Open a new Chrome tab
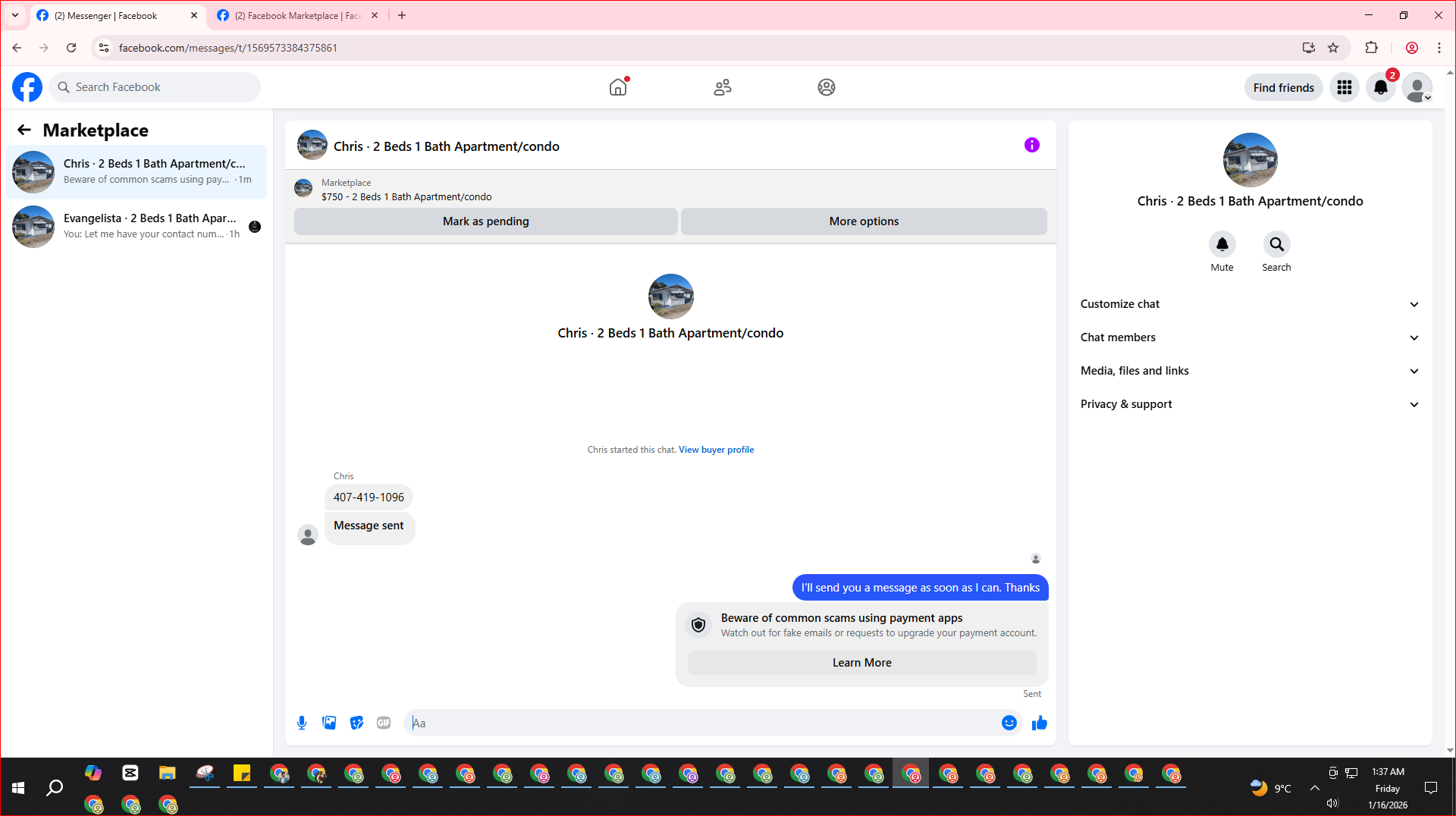Image resolution: width=1456 pixels, height=816 pixels. click(x=402, y=15)
